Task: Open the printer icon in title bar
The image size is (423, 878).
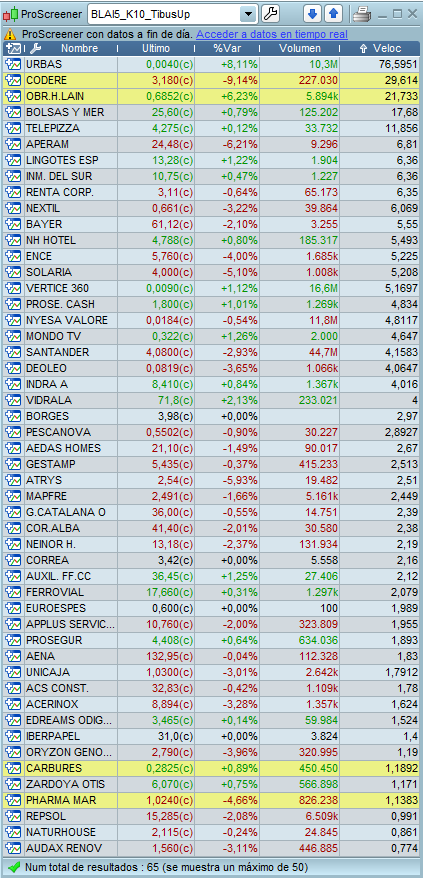Action: [x=362, y=14]
